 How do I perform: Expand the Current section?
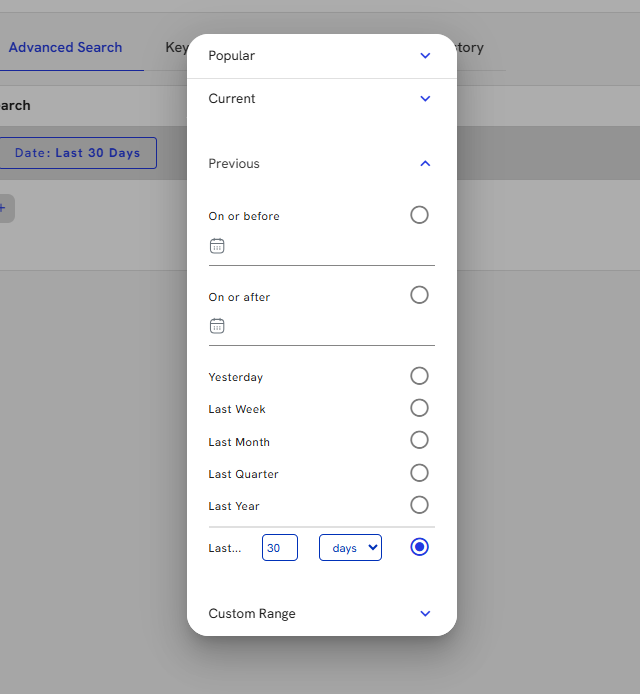pos(425,99)
